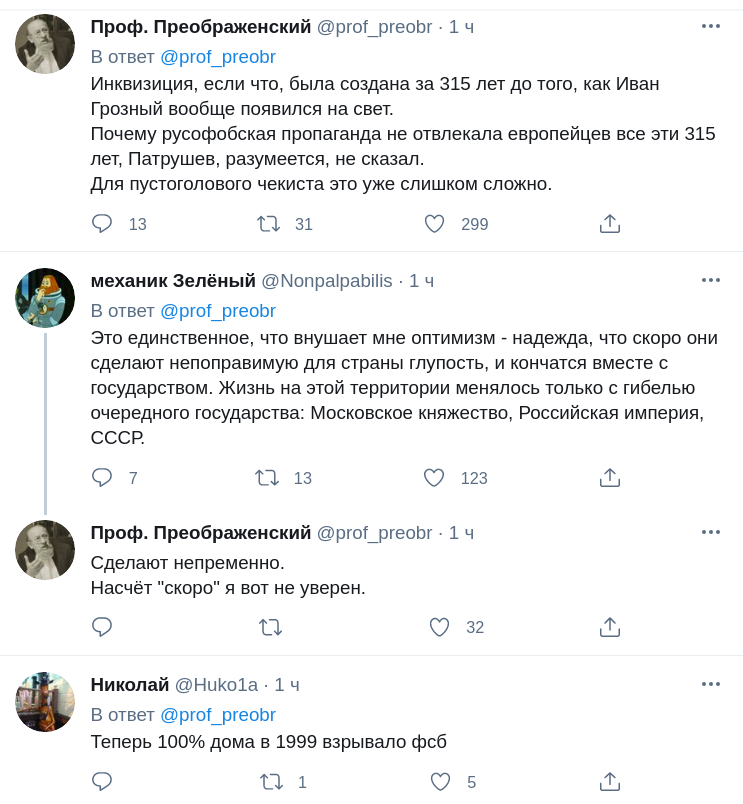Open Николай's profile via display name
Screen dimensions: 743x804
point(130,685)
